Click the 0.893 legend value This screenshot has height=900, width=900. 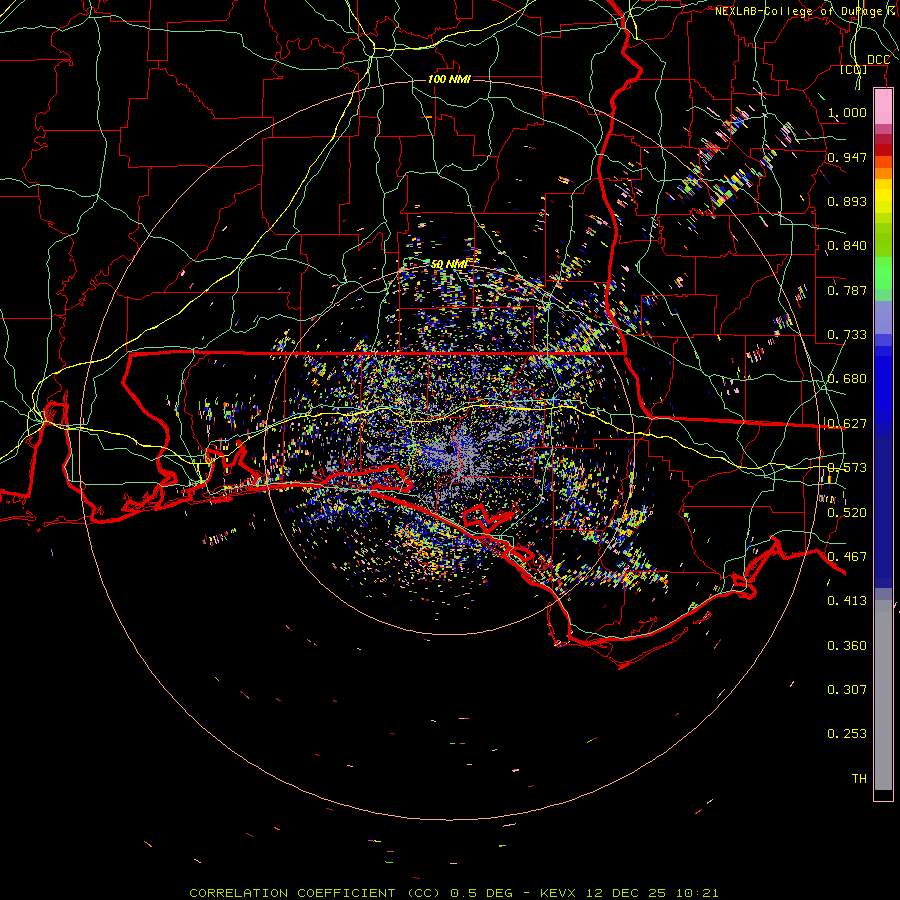point(847,201)
